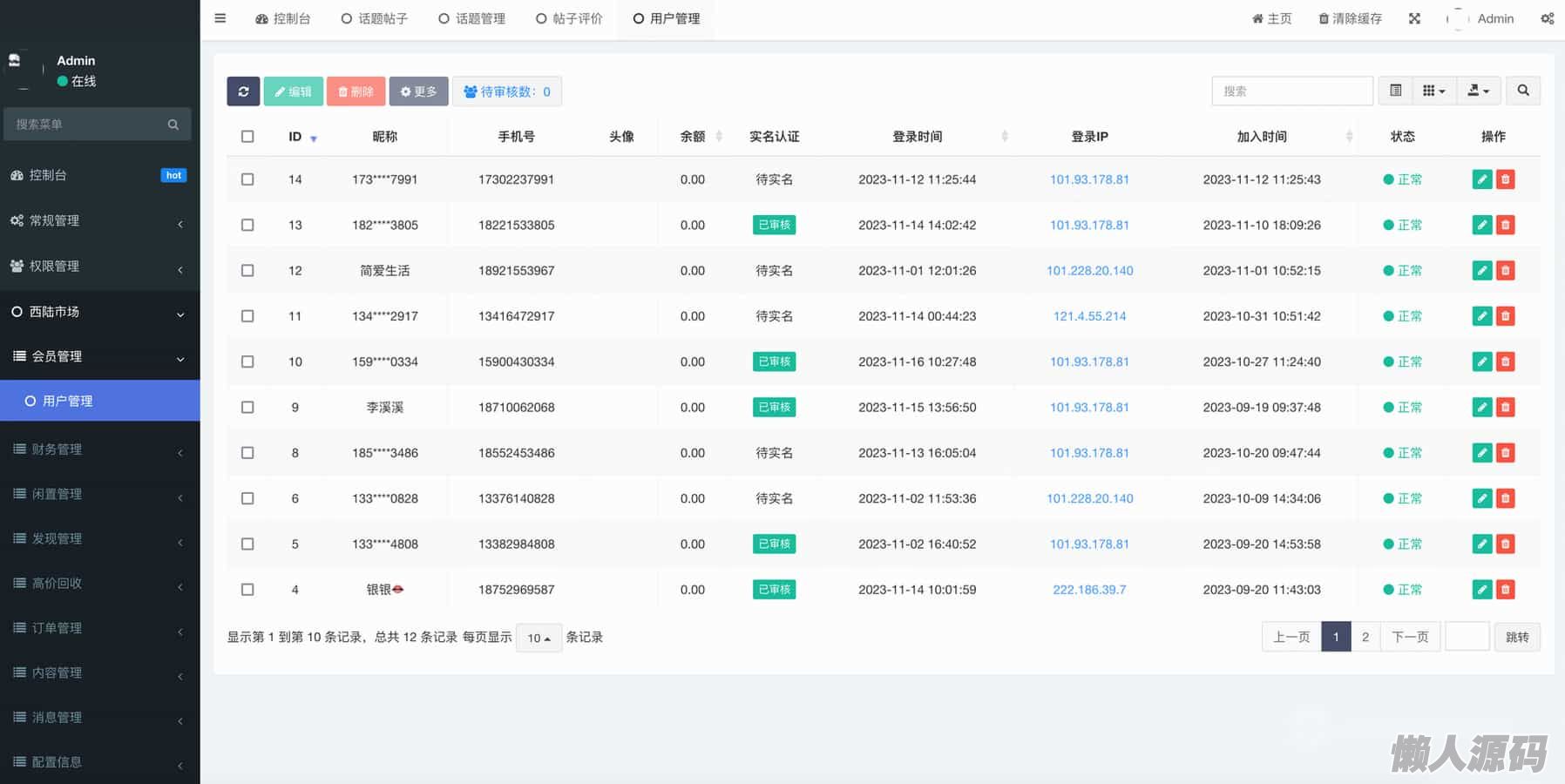Click the search magnifier button beside export
The image size is (1565, 784).
[1522, 91]
